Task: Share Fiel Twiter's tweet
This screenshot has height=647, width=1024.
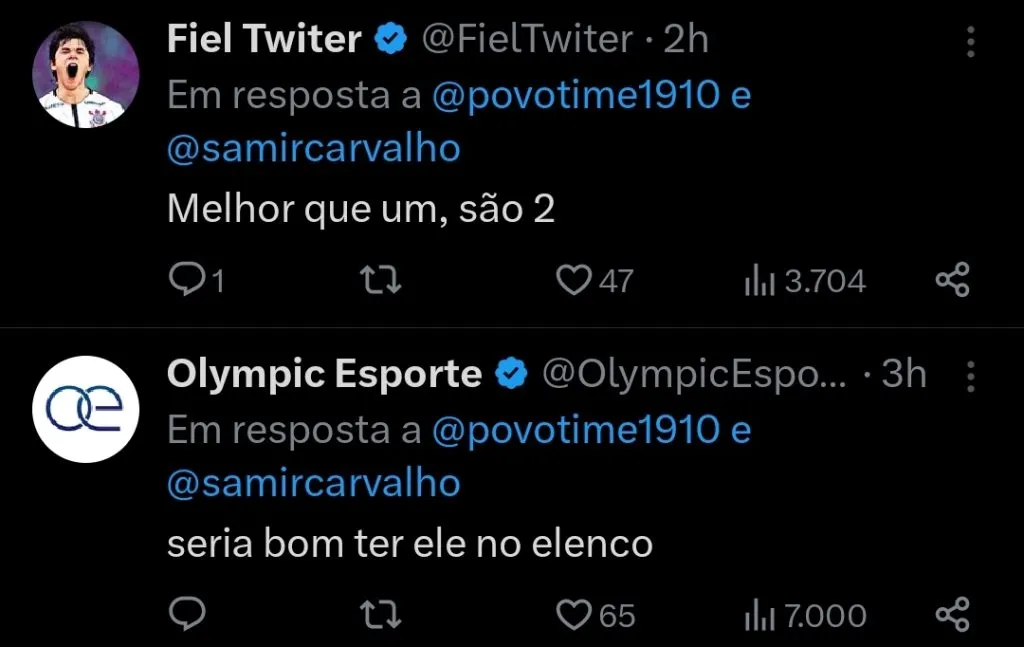Action: (953, 280)
